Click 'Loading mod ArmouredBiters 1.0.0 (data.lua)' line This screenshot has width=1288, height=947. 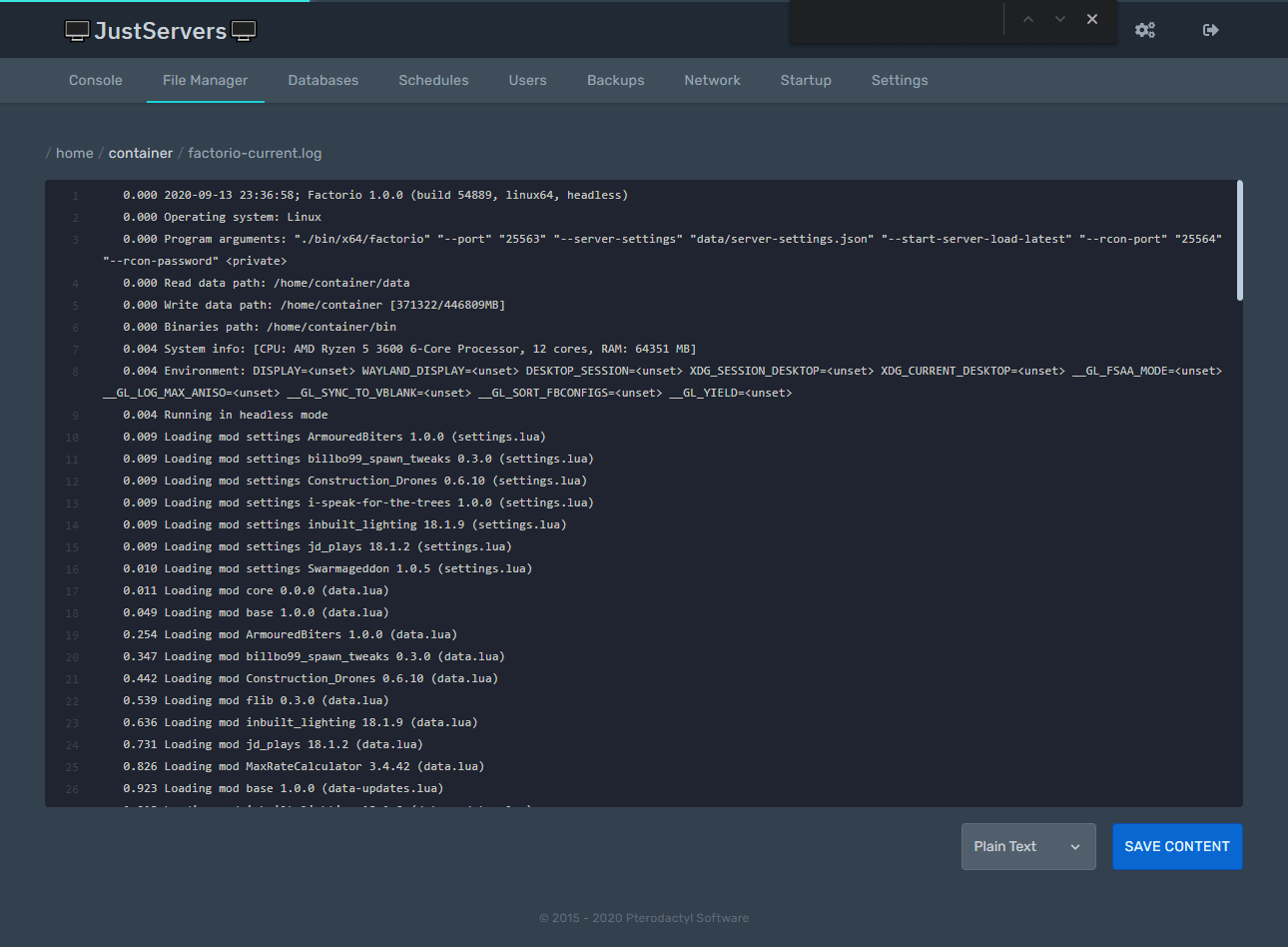(x=290, y=634)
